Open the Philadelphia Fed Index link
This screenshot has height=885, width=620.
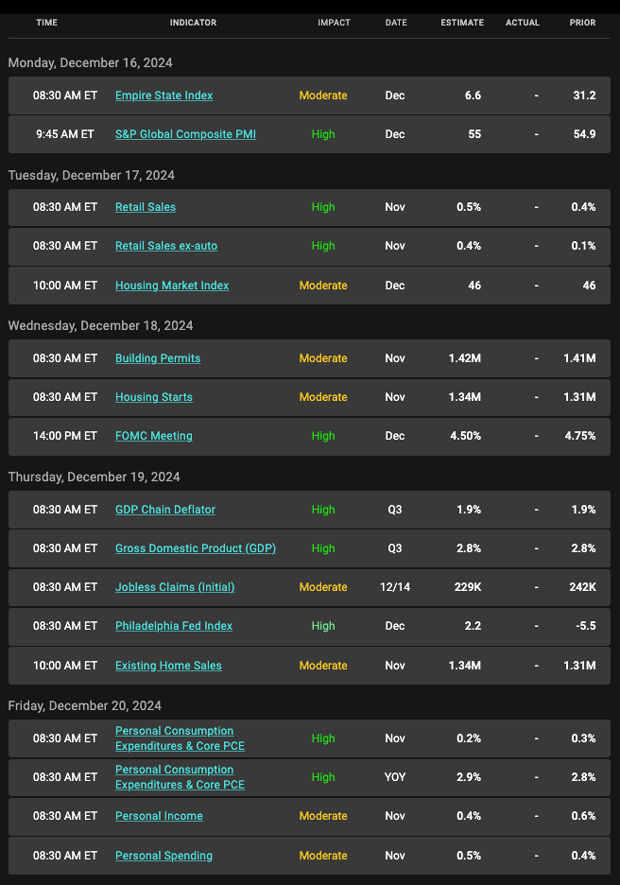(174, 626)
